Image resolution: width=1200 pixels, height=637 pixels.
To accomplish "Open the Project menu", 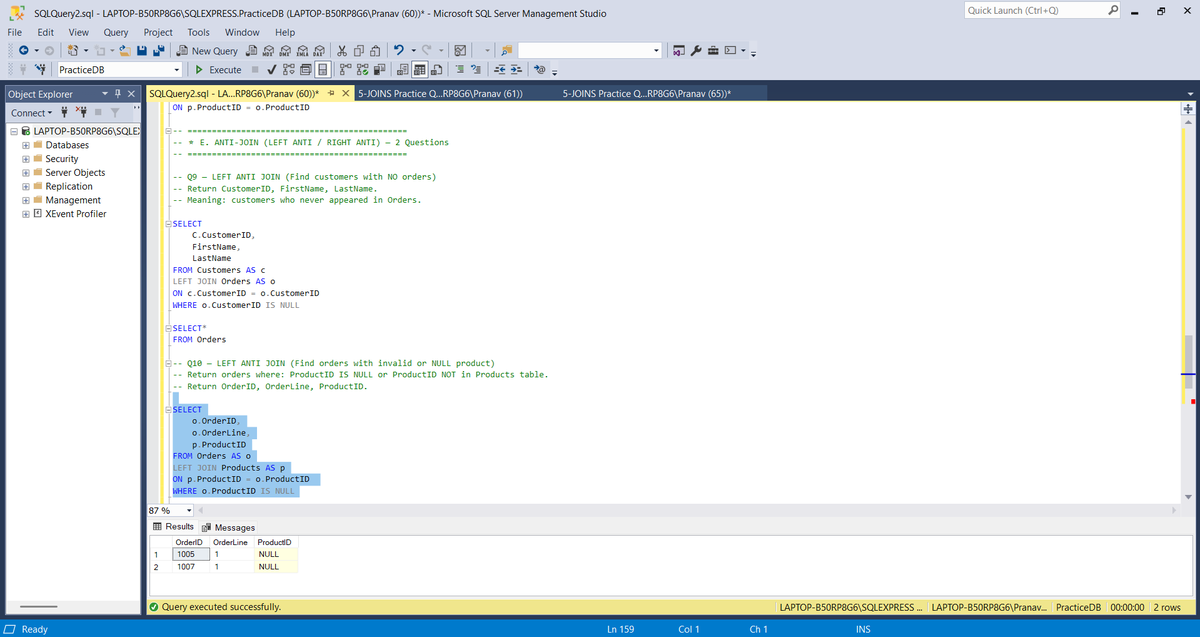I will (x=158, y=32).
